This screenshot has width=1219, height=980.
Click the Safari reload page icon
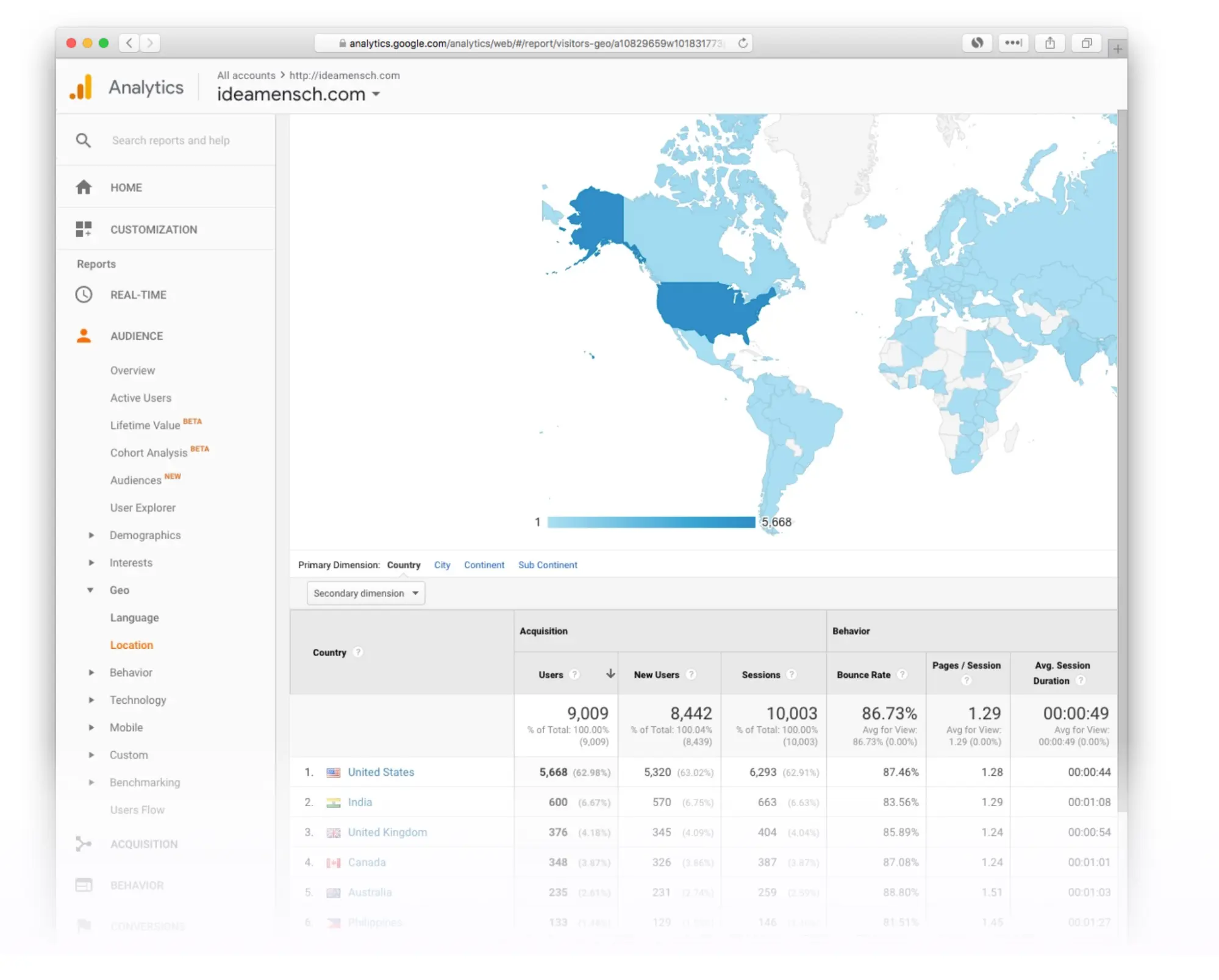[x=742, y=43]
